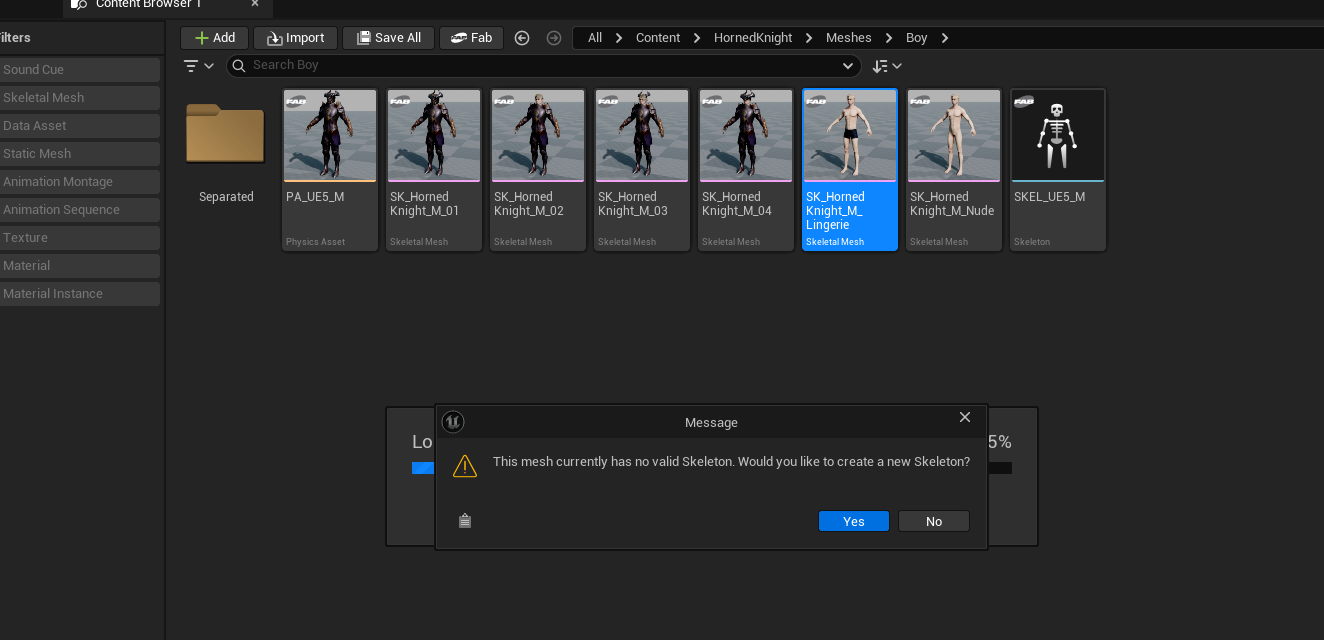The image size is (1324, 640).
Task: Click the loading progress bar
Action: tap(423, 468)
